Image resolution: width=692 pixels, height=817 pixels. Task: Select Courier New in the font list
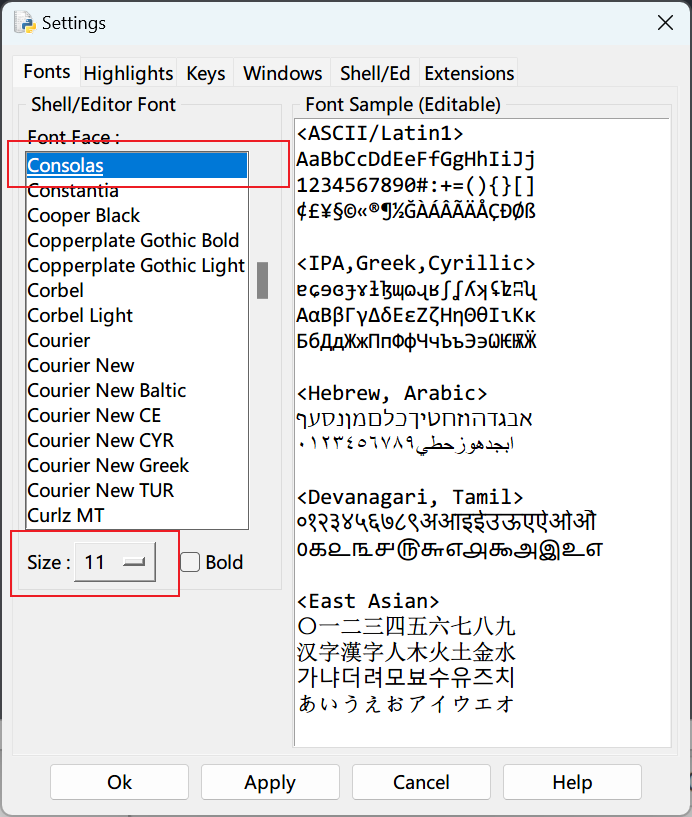coord(81,365)
